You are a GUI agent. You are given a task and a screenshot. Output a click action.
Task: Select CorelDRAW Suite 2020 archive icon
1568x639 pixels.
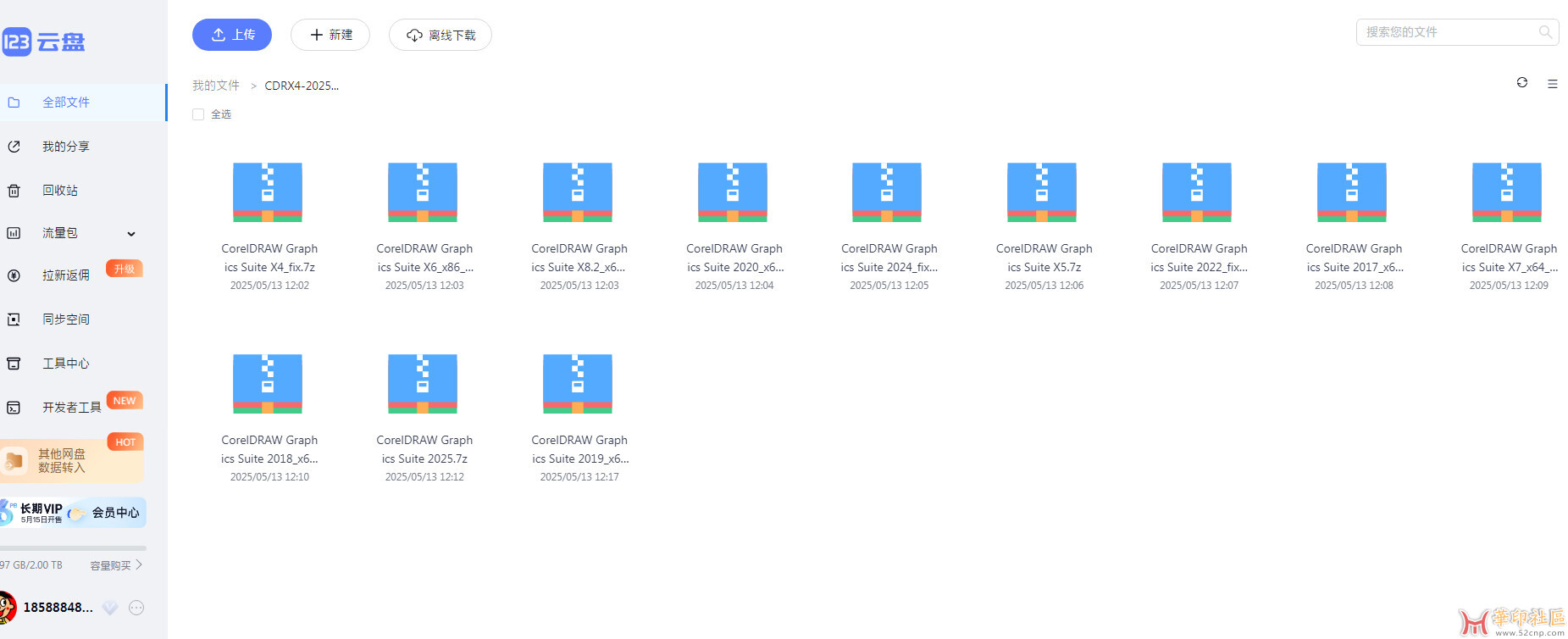pos(733,192)
